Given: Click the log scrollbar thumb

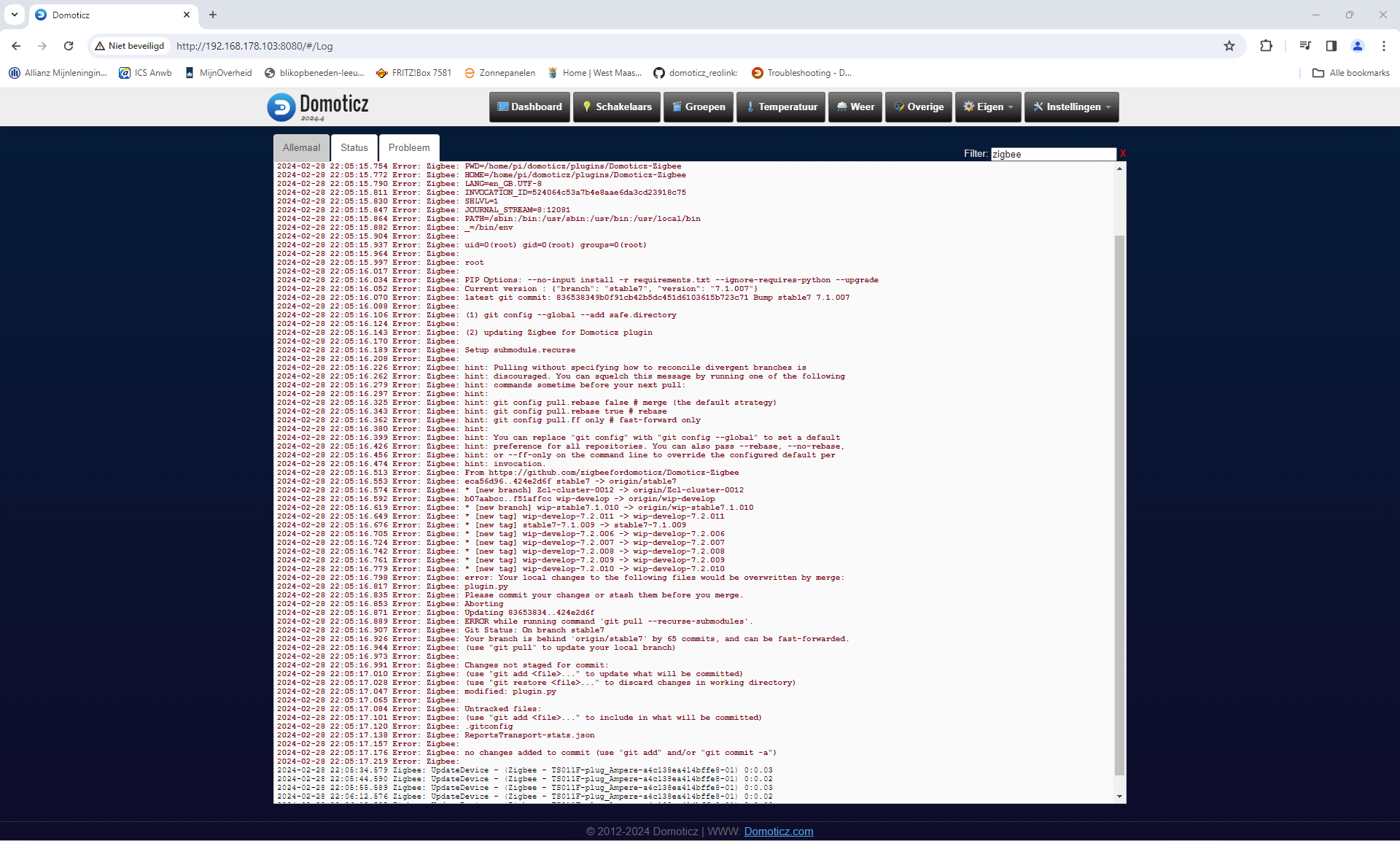Looking at the screenshot, I should pyautogui.click(x=1120, y=505).
